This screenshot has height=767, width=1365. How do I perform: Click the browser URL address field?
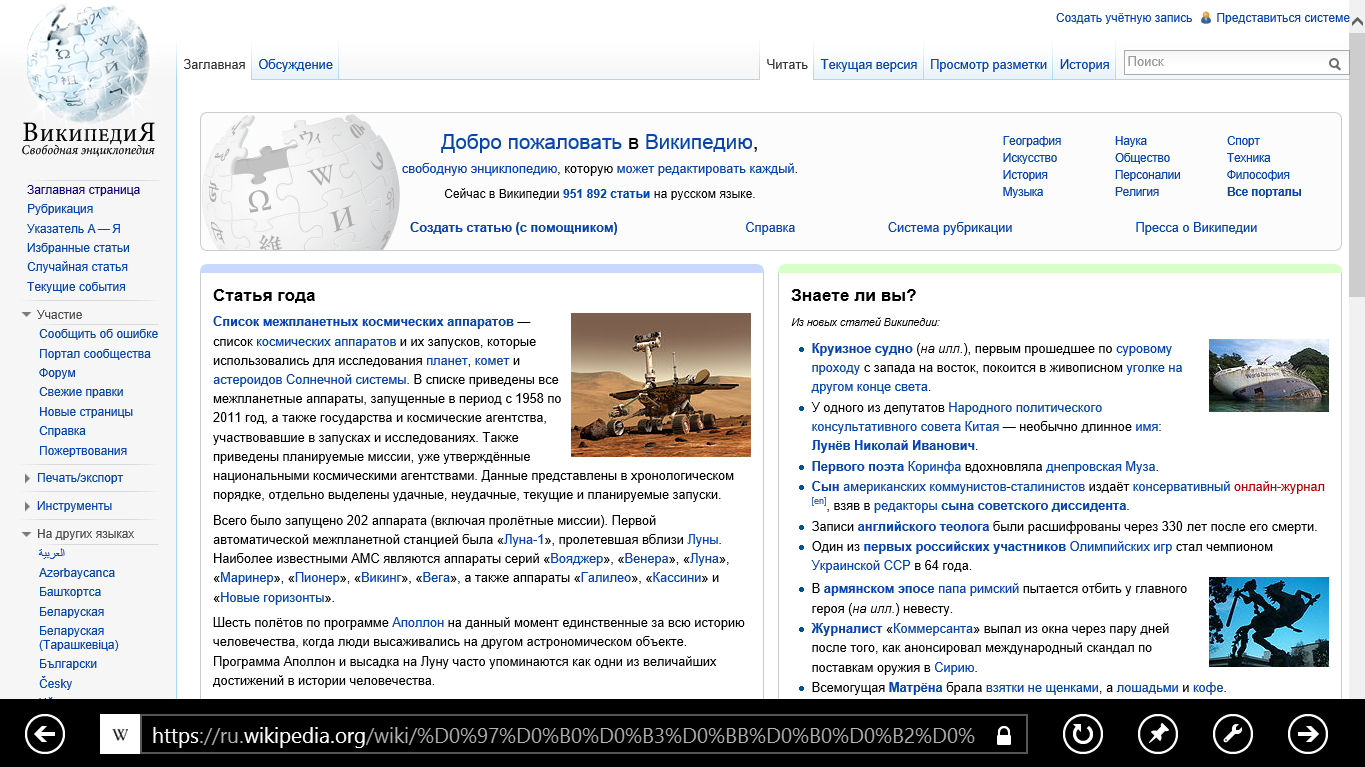563,736
